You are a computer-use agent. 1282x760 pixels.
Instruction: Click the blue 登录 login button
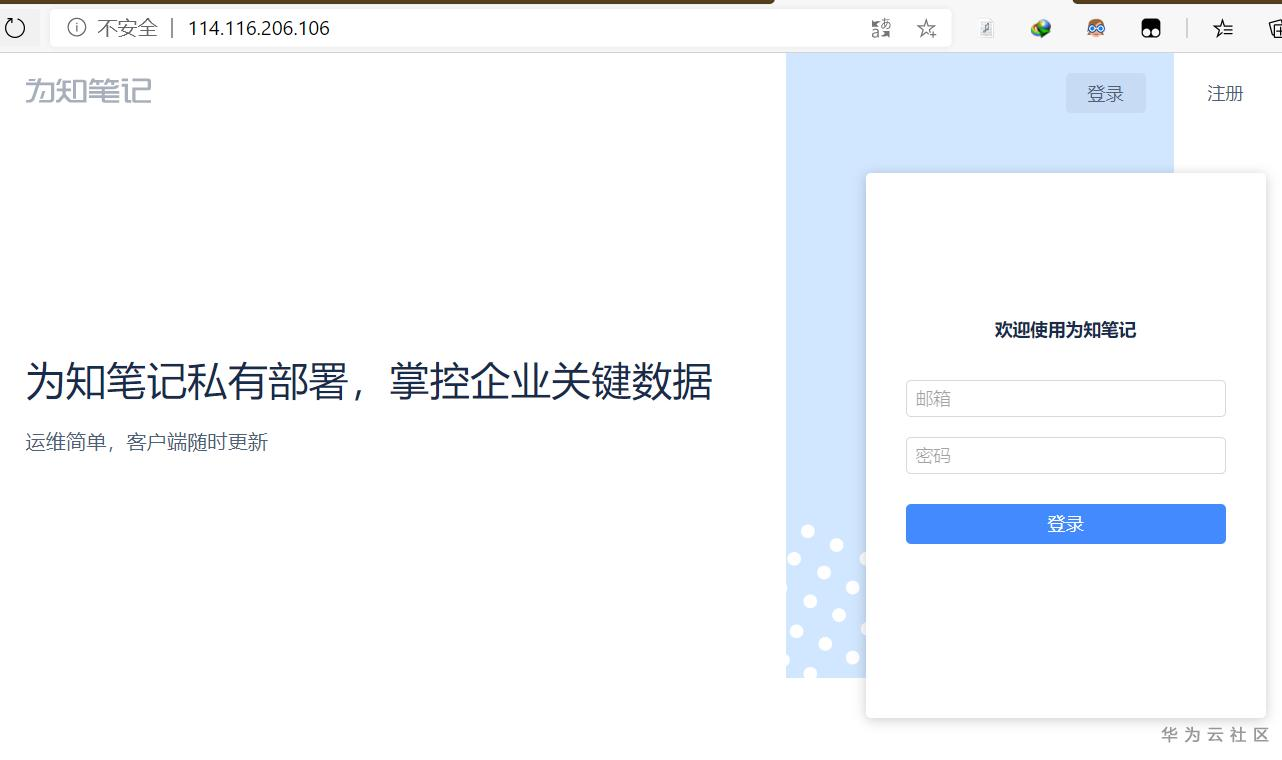tap(1065, 523)
